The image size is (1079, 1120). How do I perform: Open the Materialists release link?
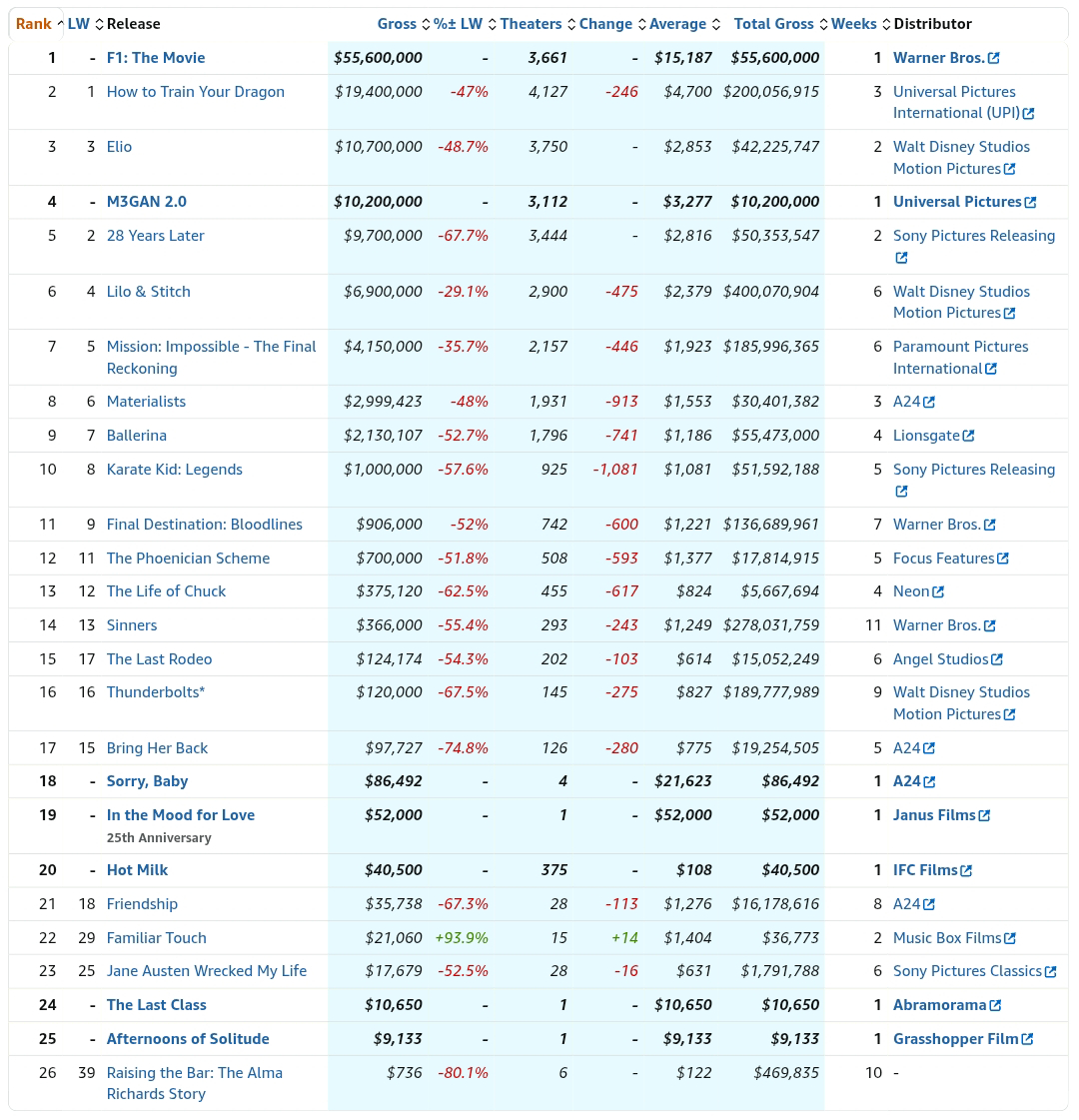pyautogui.click(x=146, y=403)
